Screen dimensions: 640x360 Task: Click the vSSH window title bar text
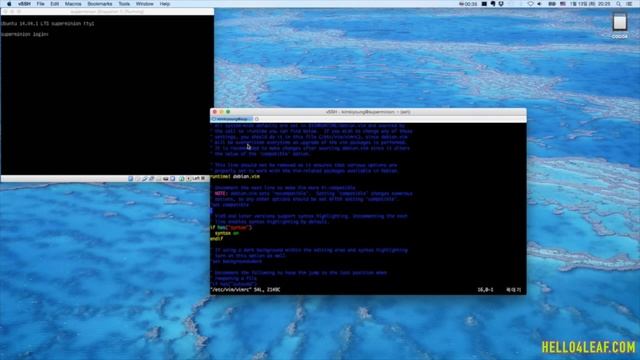[368, 111]
